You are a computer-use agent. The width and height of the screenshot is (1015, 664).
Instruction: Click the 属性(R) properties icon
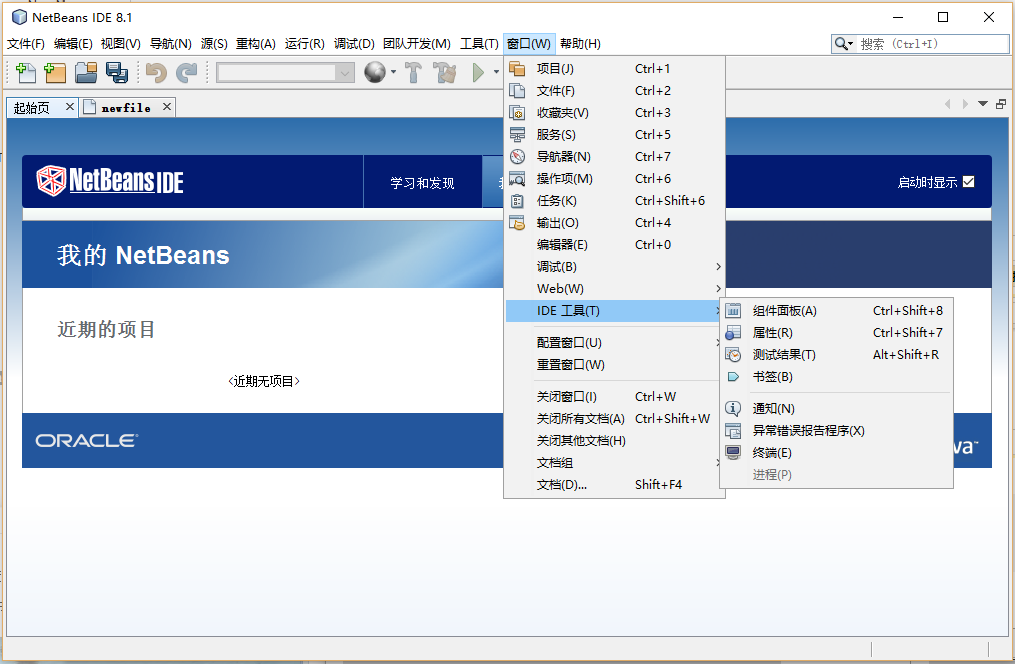[733, 333]
